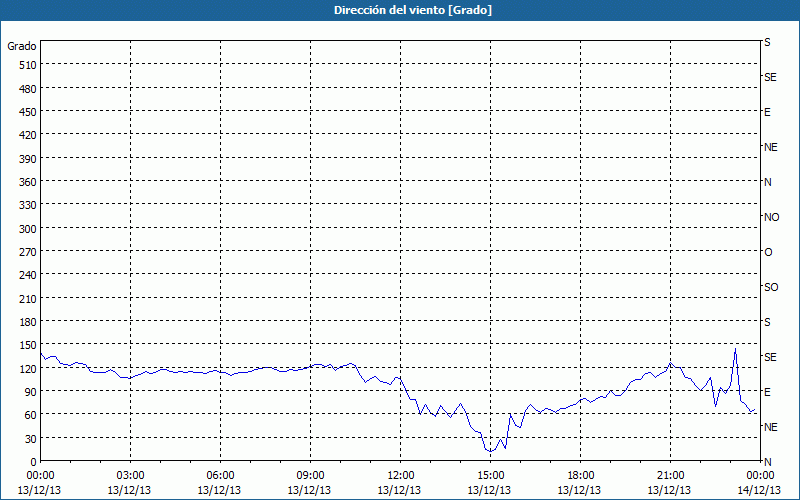This screenshot has height=500, width=800.
Task: Click the 'S' compass label at the 180 gridline
Action: coord(767,322)
